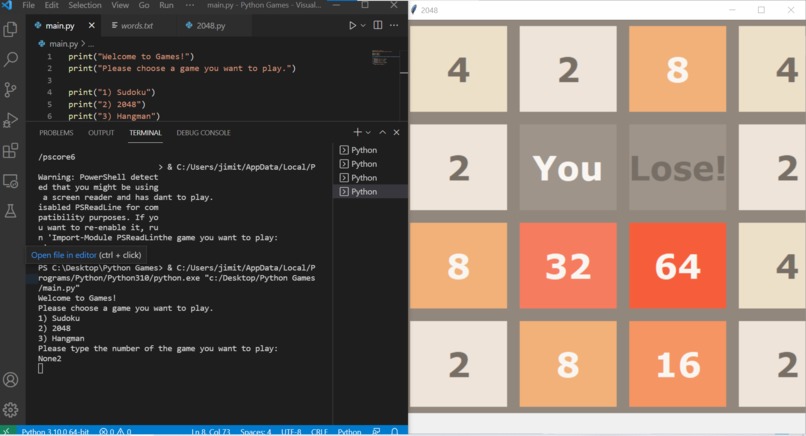Change end of line sequence CRLF
The image size is (806, 436).
[319, 431]
